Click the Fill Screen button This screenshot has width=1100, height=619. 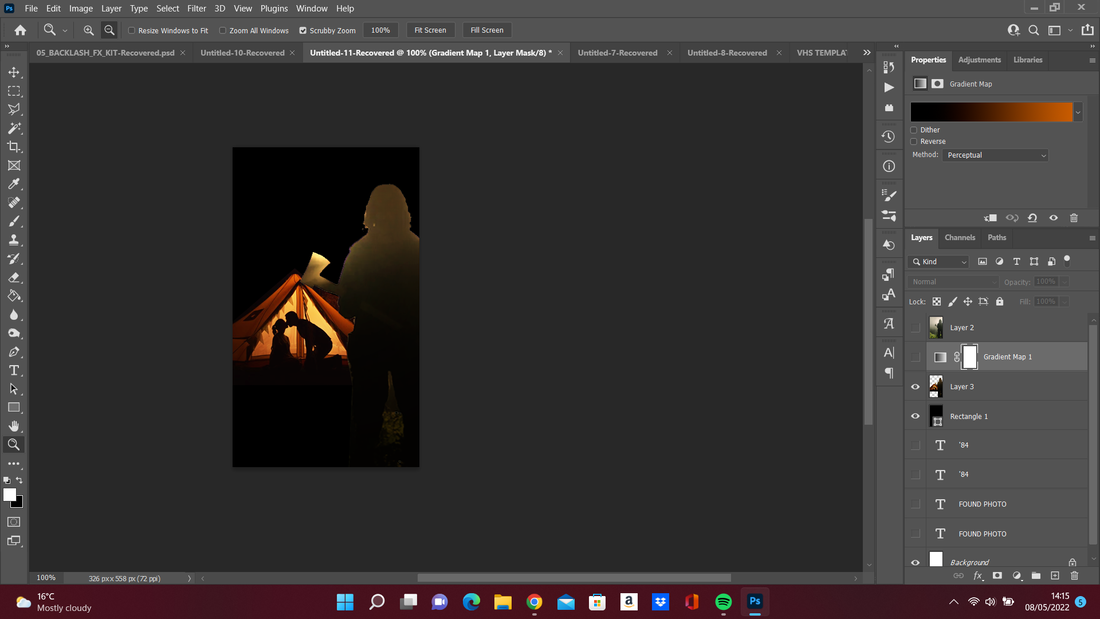[x=487, y=30]
